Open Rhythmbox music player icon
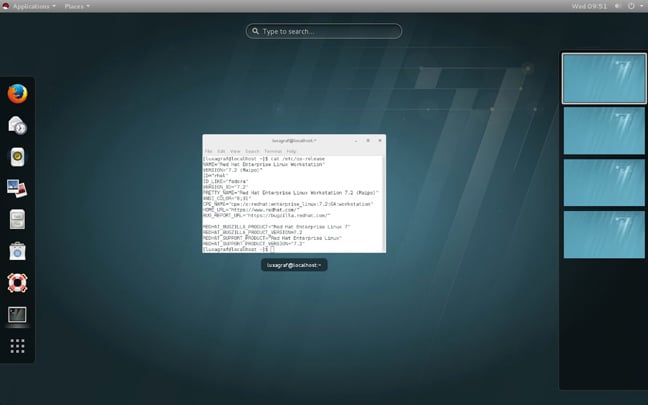648x405 pixels. coord(17,157)
